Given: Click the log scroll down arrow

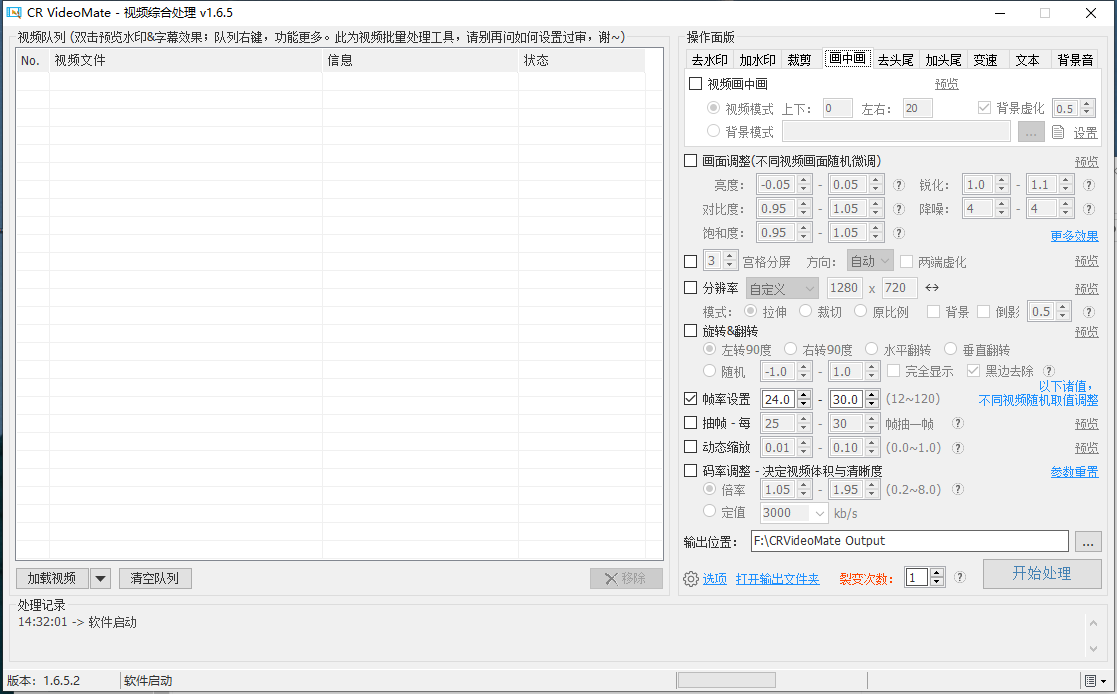Looking at the screenshot, I should point(1093,648).
